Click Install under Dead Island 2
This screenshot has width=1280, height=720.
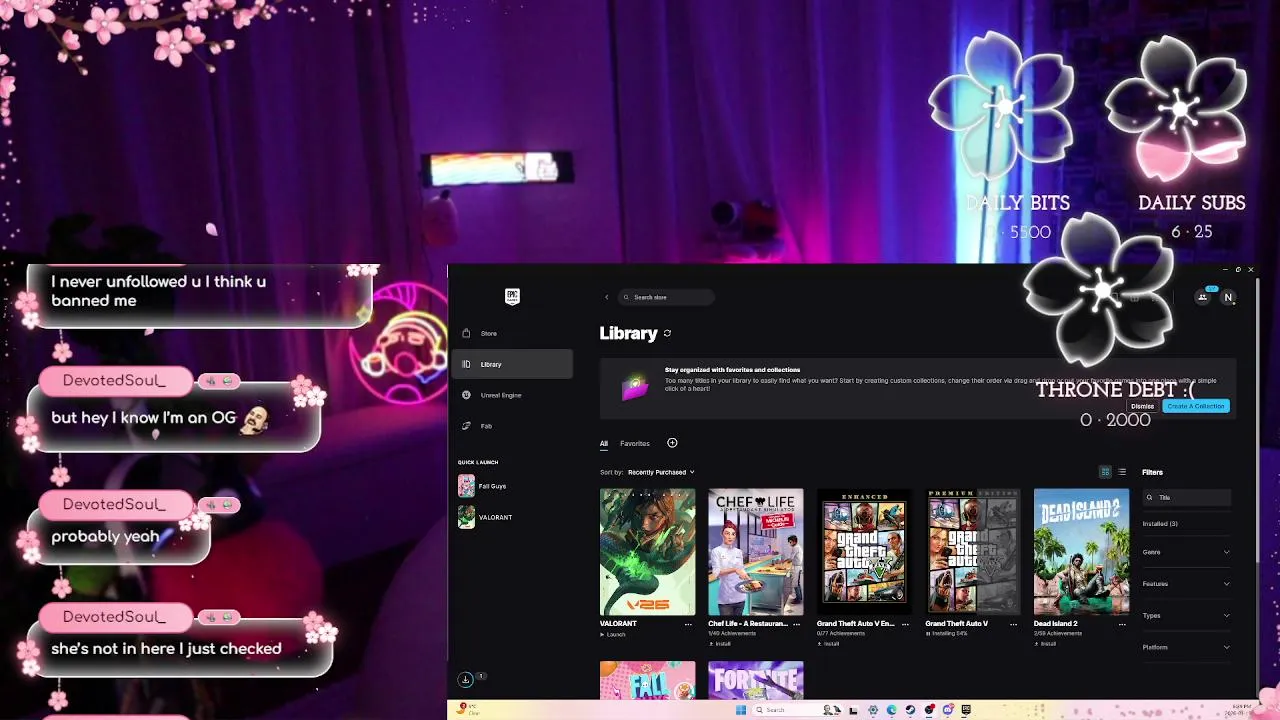pyautogui.click(x=1046, y=644)
